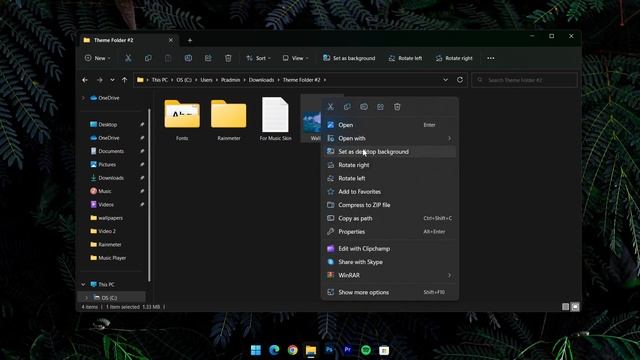This screenshot has width=640, height=360.
Task: Choose Open in context menu
Action: (x=390, y=125)
